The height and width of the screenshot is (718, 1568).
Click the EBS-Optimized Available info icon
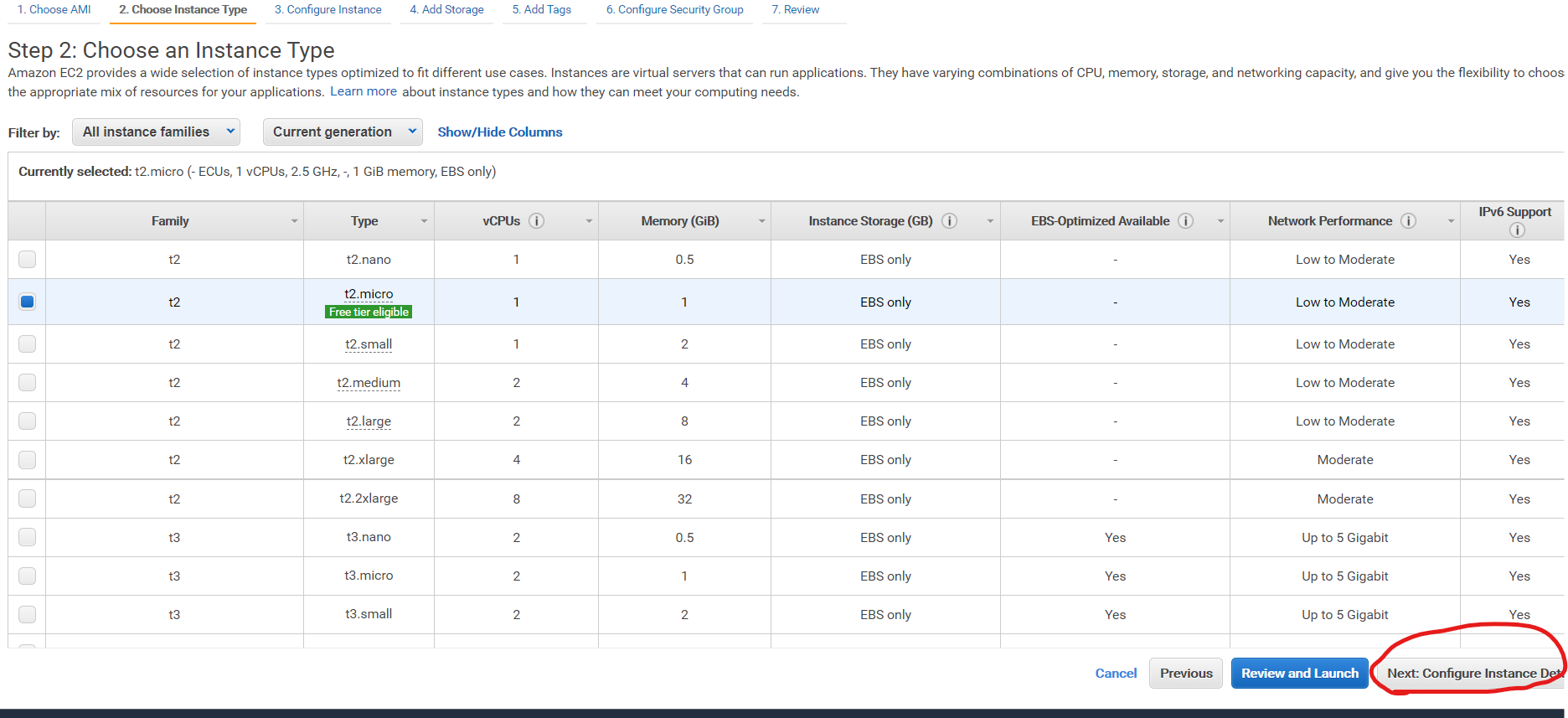tap(1186, 221)
